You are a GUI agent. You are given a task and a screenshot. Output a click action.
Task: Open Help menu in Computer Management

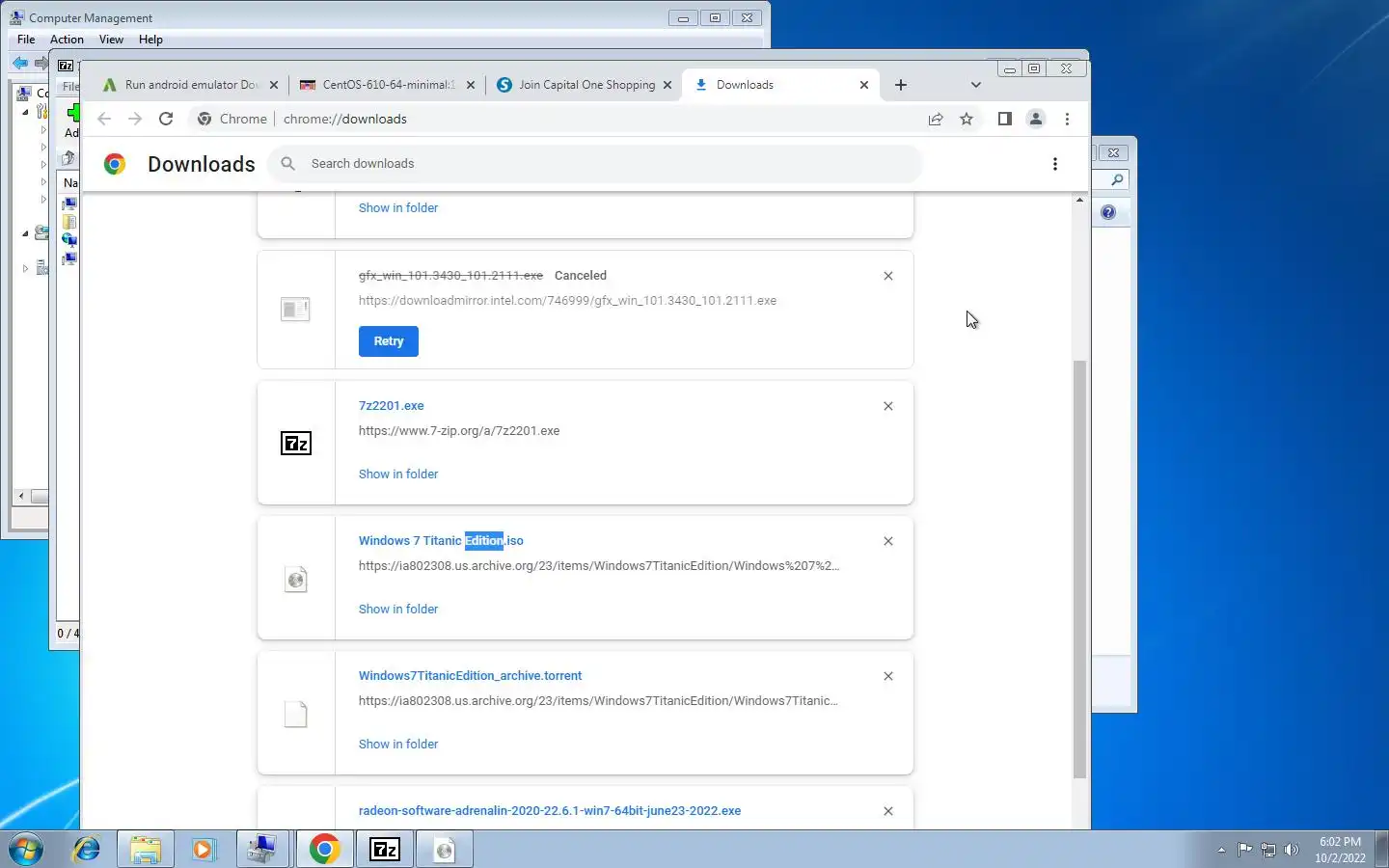tap(150, 40)
